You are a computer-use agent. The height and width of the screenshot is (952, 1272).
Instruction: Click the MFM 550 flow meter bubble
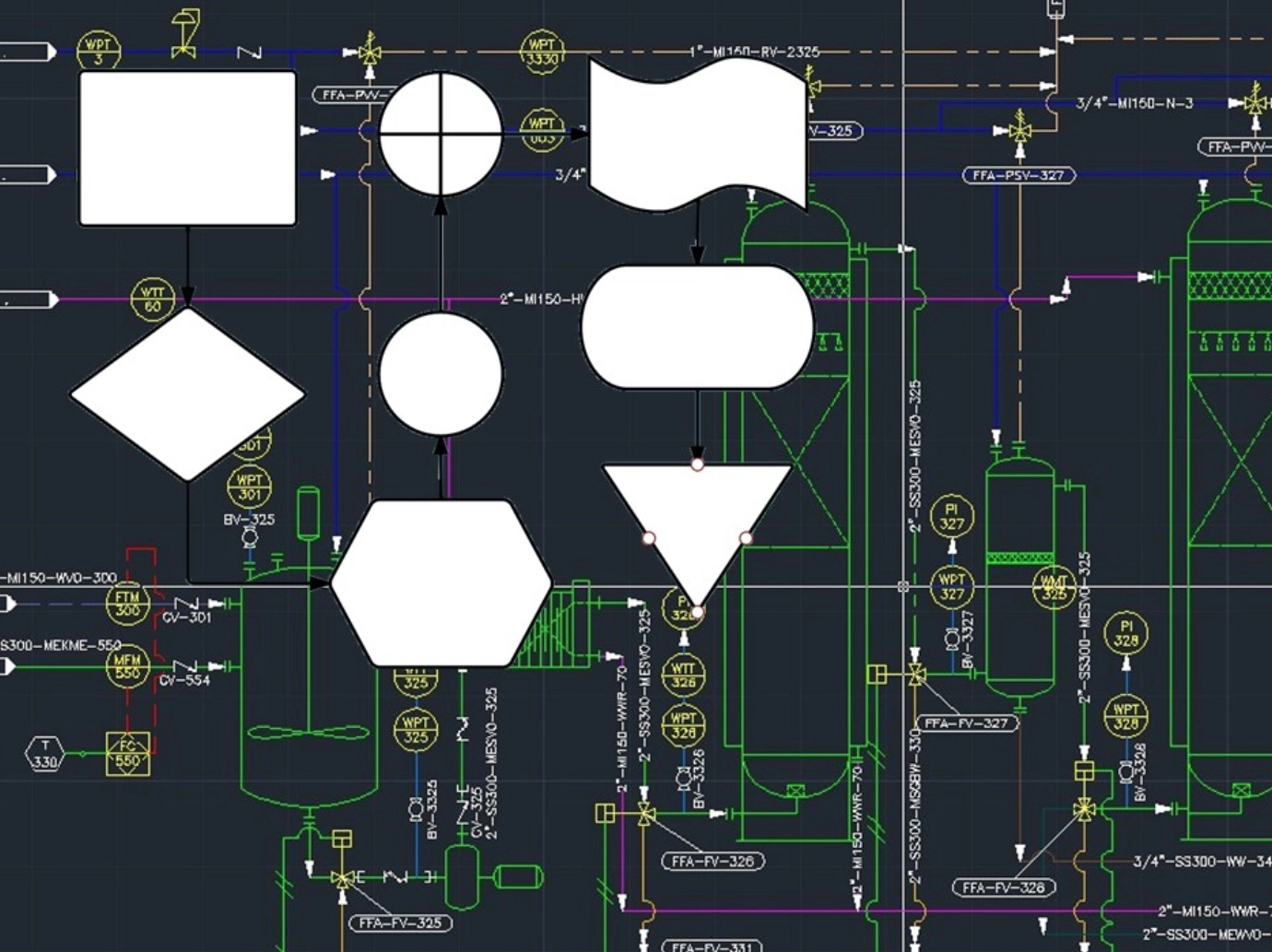pos(127,666)
